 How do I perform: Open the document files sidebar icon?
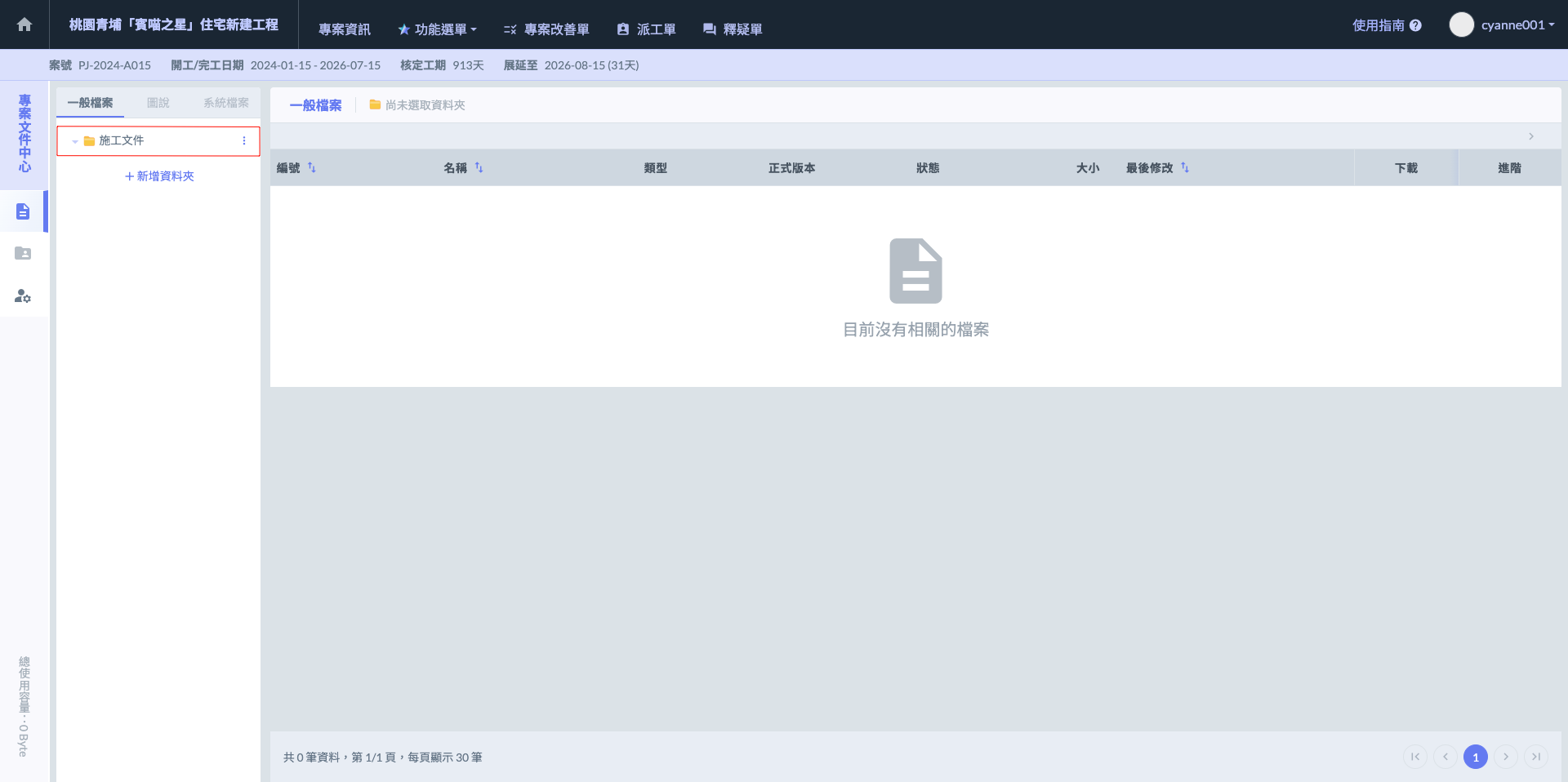(23, 211)
